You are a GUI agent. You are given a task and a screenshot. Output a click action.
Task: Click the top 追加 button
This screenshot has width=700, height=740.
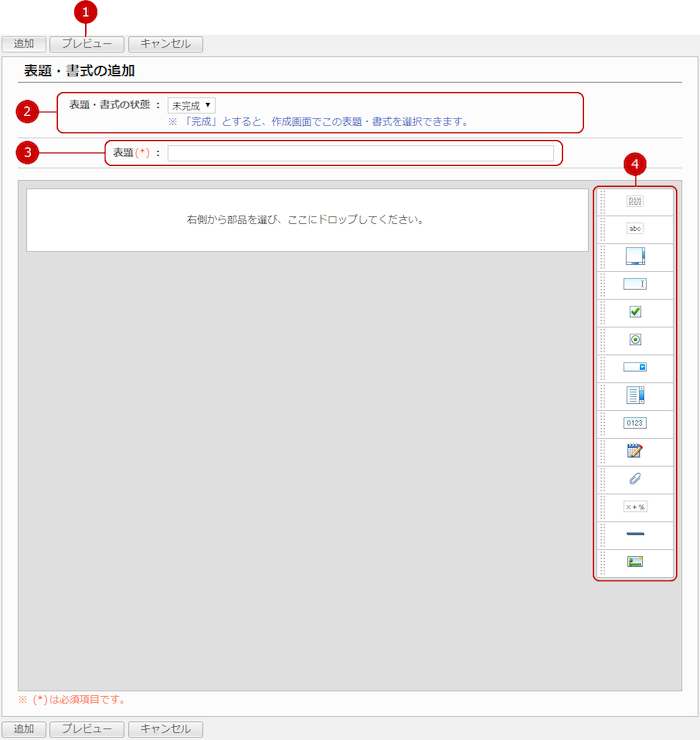click(23, 44)
